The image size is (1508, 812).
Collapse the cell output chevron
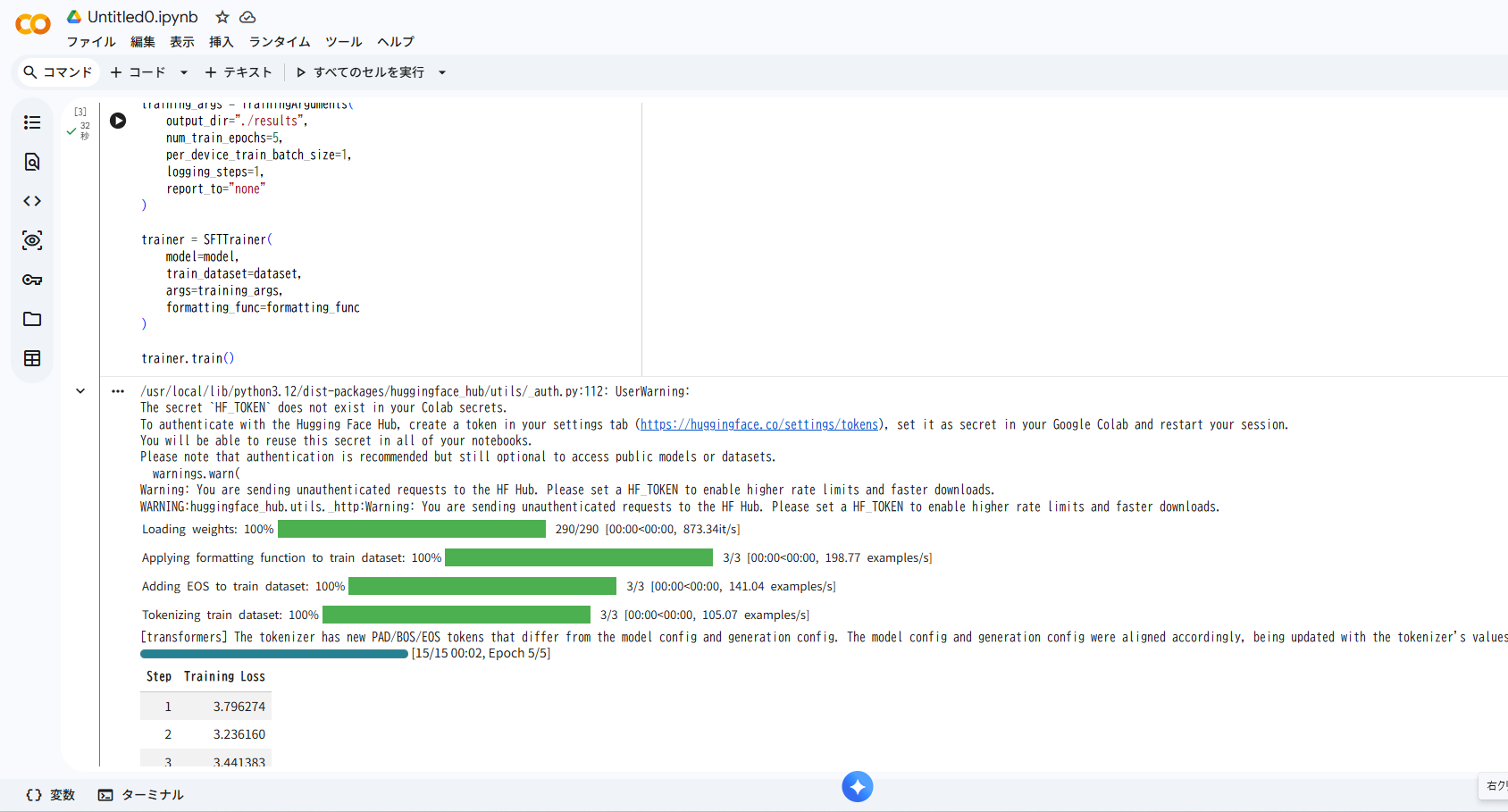click(x=80, y=391)
